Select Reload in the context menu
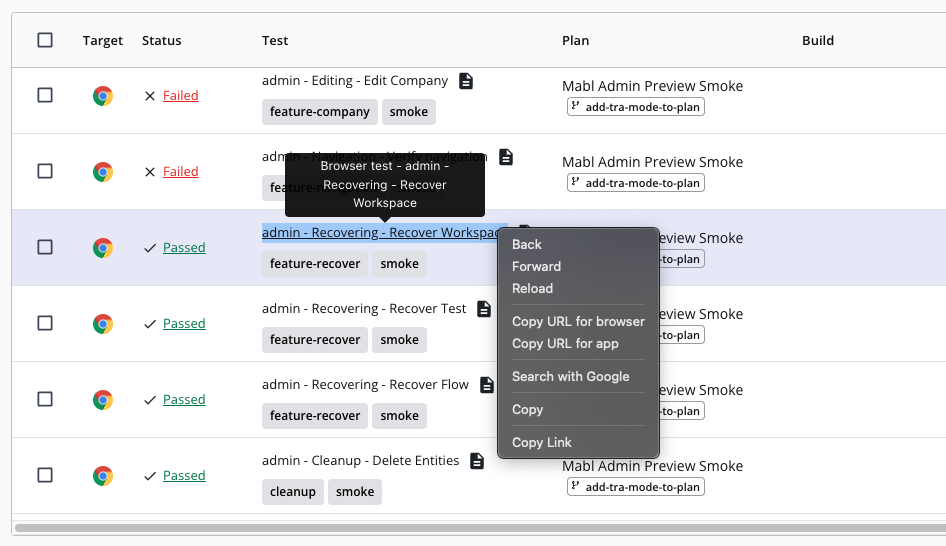Screen dimensions: 946x546 click(x=532, y=288)
